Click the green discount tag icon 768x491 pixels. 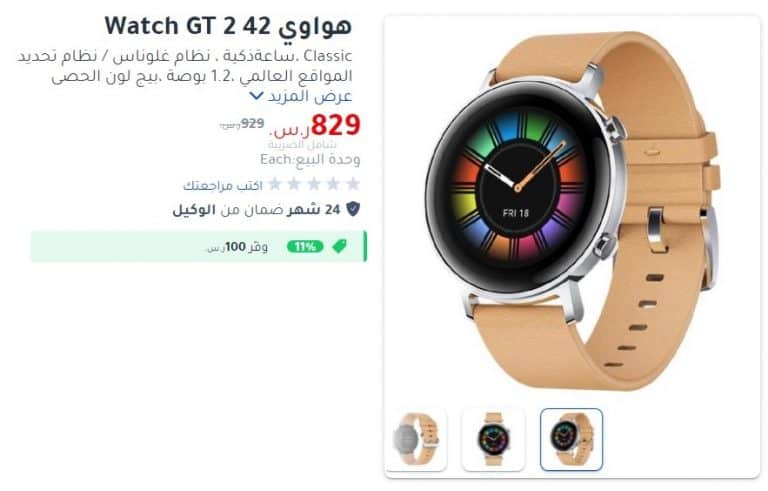pos(339,246)
